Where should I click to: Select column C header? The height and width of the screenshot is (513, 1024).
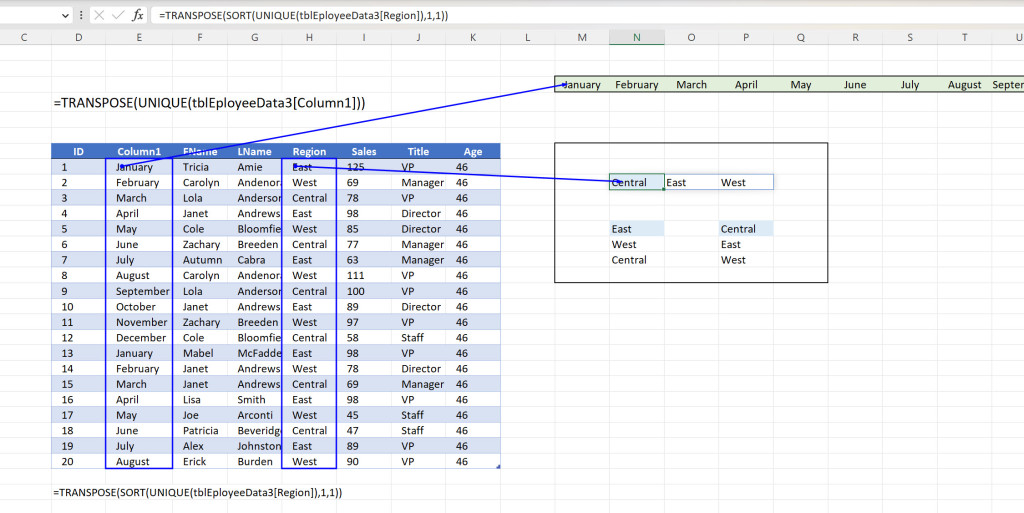coord(24,38)
